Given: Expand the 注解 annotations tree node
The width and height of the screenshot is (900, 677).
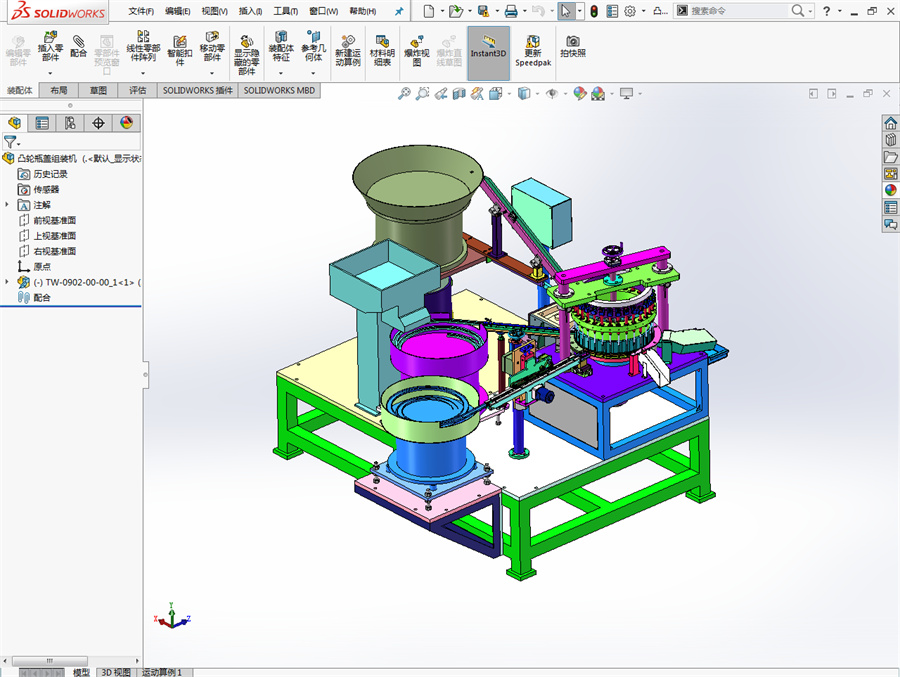Looking at the screenshot, I should (x=8, y=204).
